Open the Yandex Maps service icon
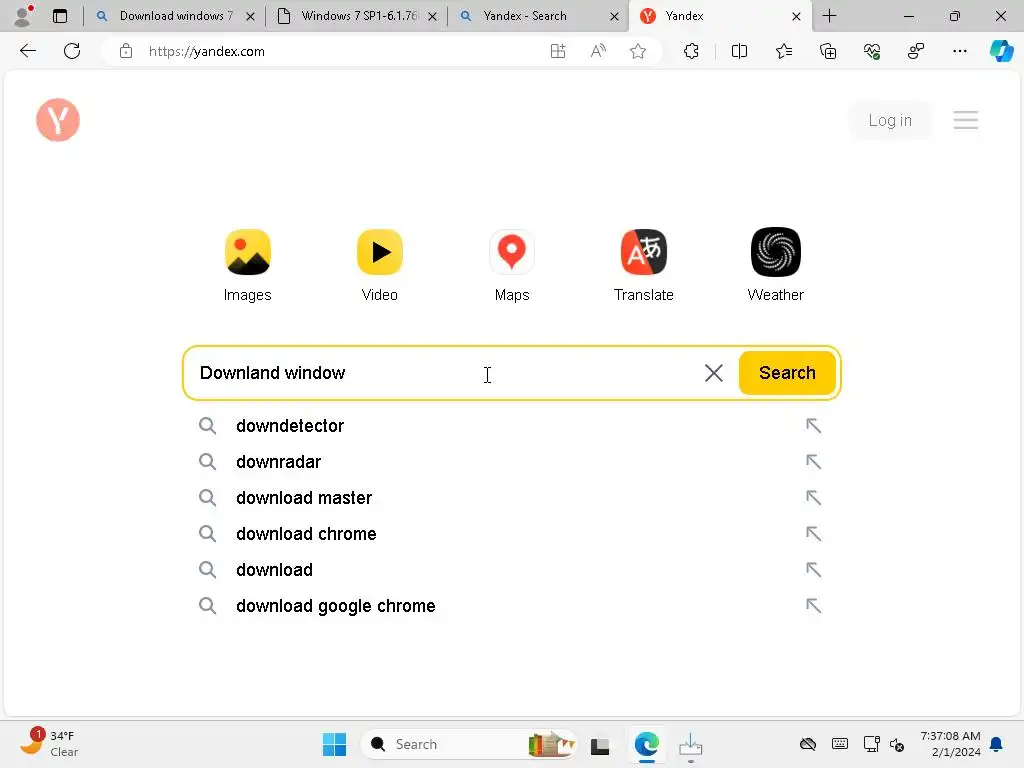The height and width of the screenshot is (768, 1024). (x=511, y=253)
